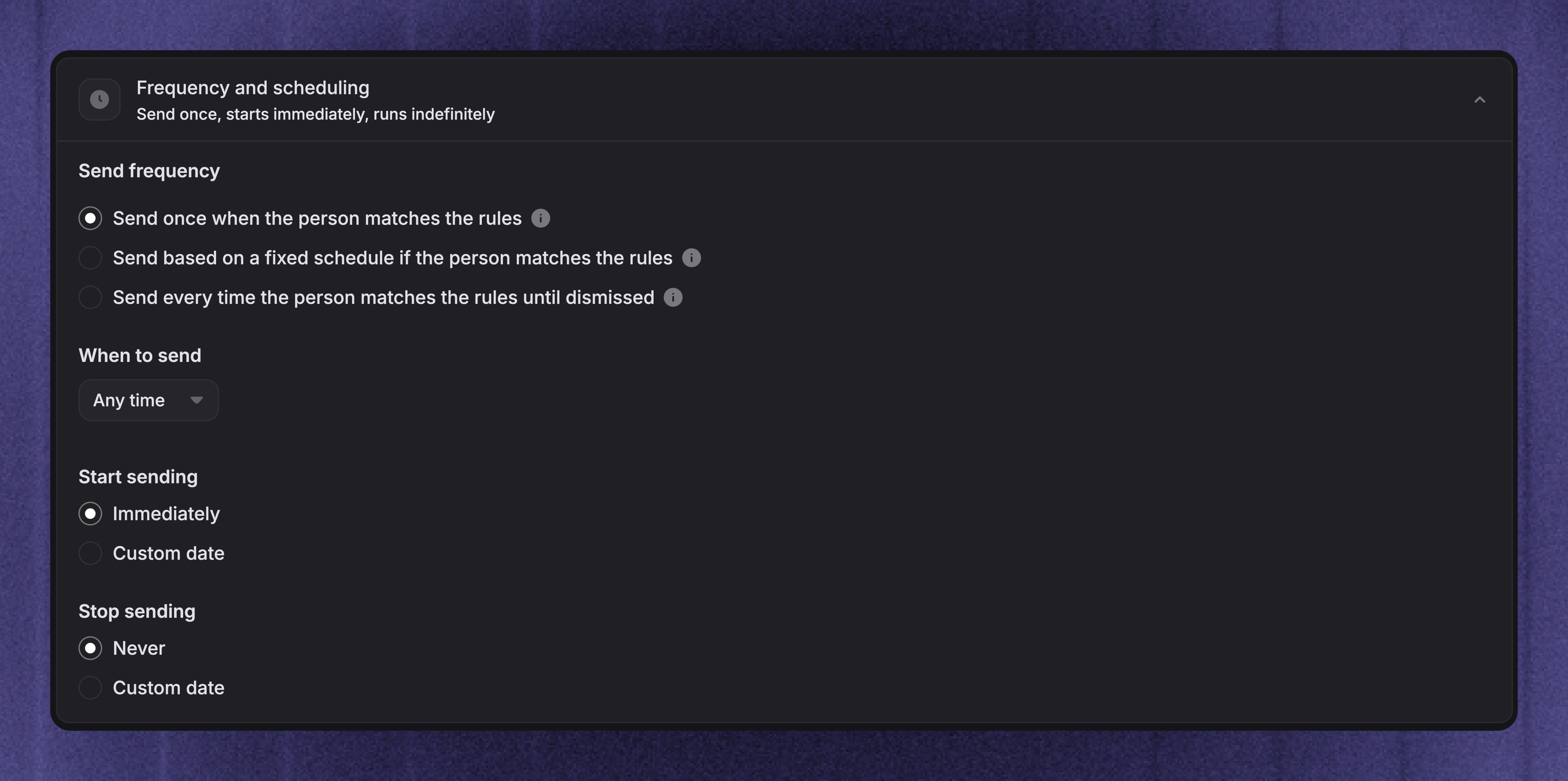Click info icon beside fixed schedule option
1568x781 pixels.
tap(691, 258)
